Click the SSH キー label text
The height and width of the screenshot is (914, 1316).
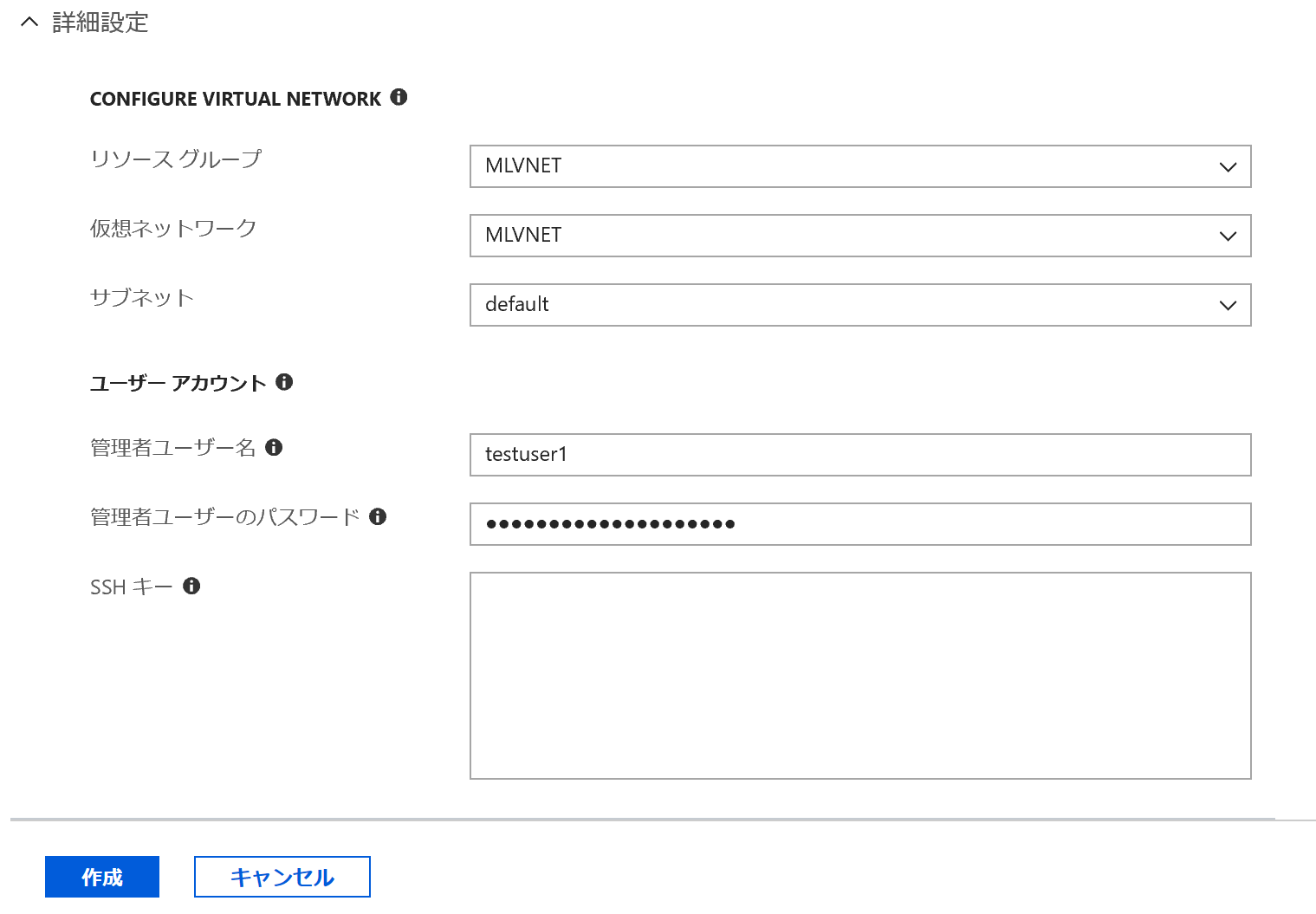(132, 587)
